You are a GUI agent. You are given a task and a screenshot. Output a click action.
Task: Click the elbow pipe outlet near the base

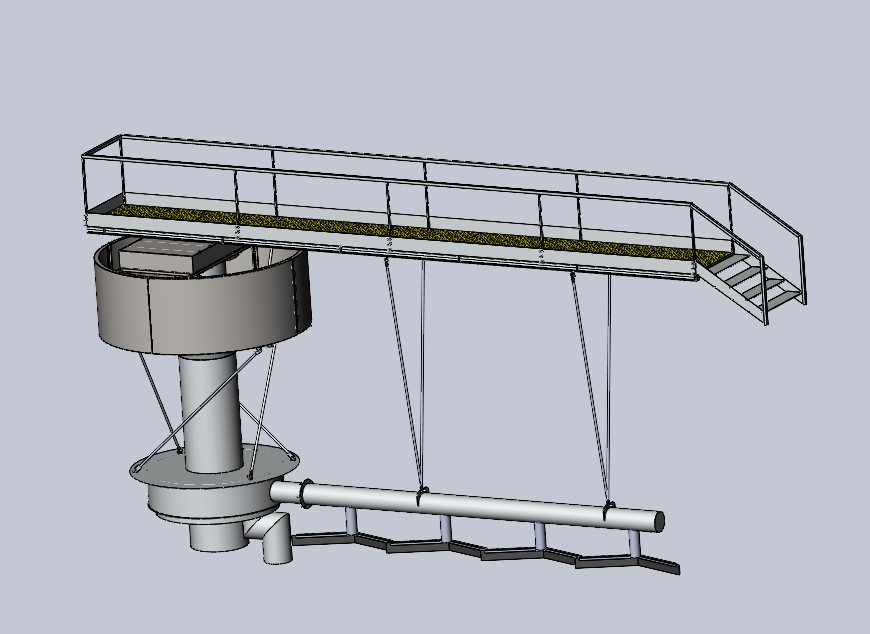click(274, 540)
